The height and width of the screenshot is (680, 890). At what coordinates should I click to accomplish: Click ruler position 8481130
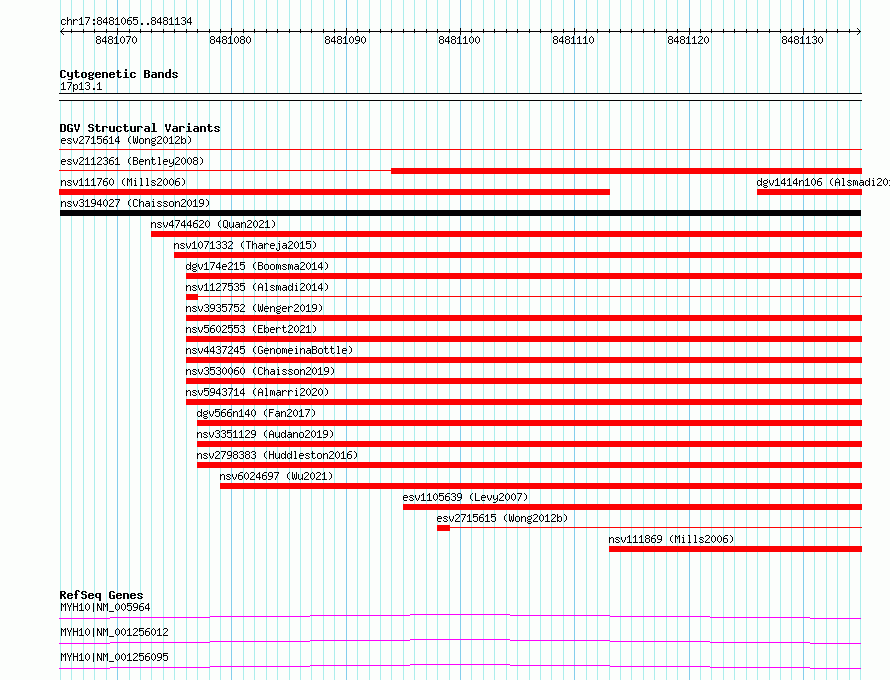coord(802,40)
